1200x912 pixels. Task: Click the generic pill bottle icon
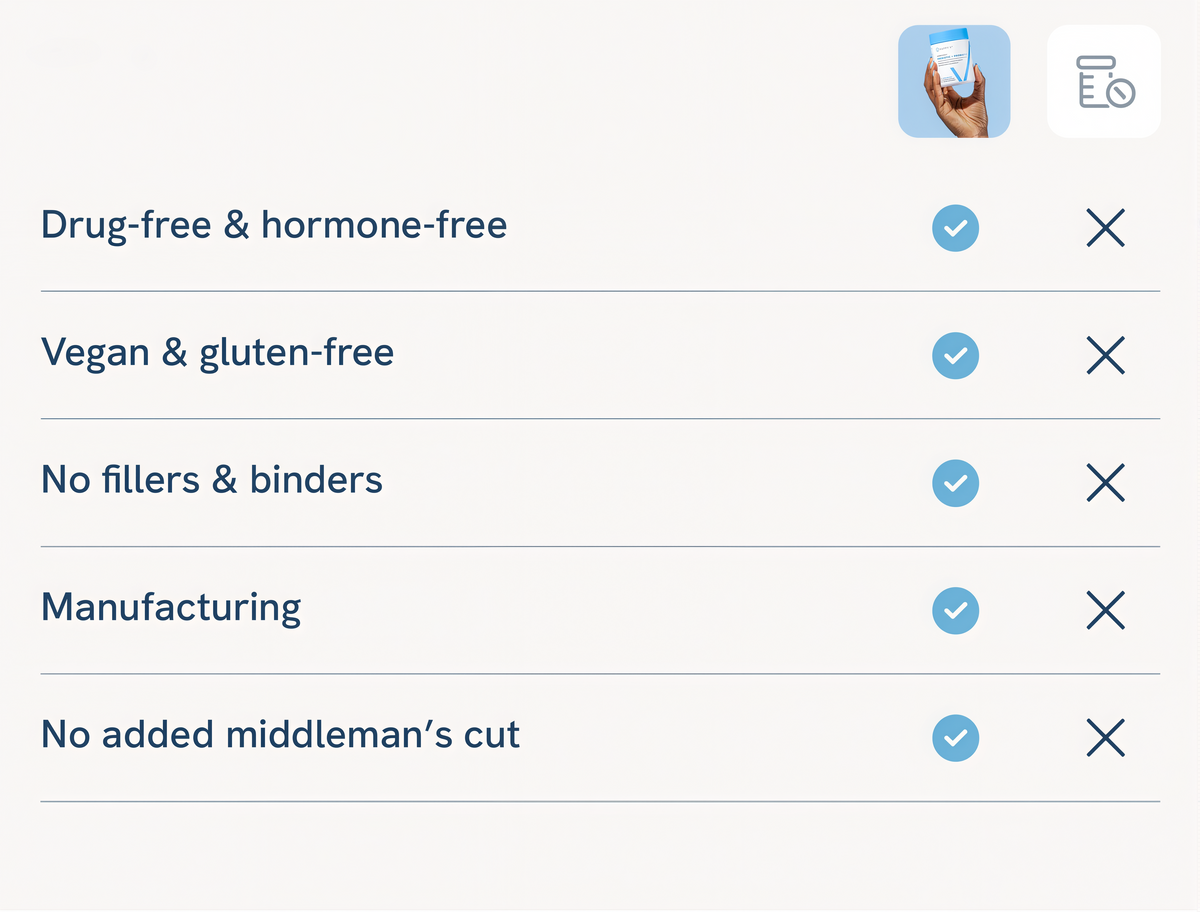(x=1104, y=81)
